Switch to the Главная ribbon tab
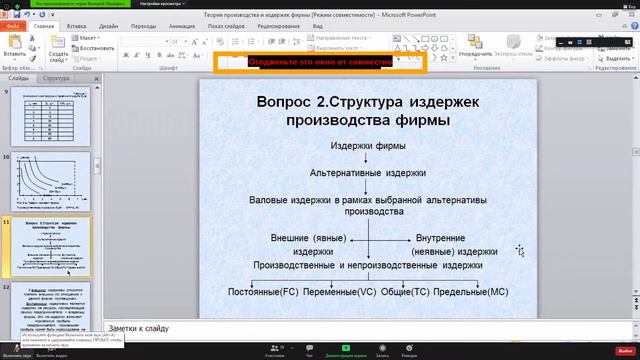Viewport: 640px width, 360px height. click(44, 26)
